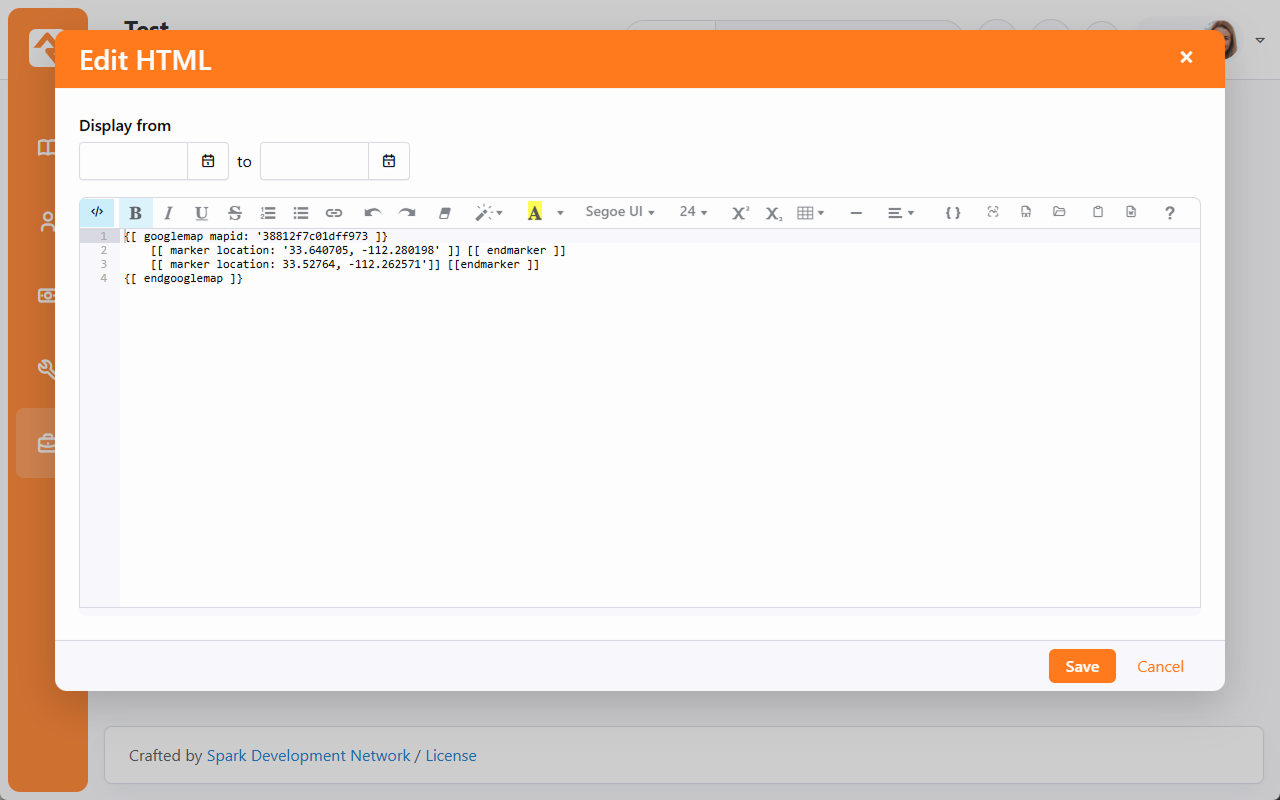1280x800 pixels.
Task: Toggle bold formatting
Action: [x=135, y=213]
